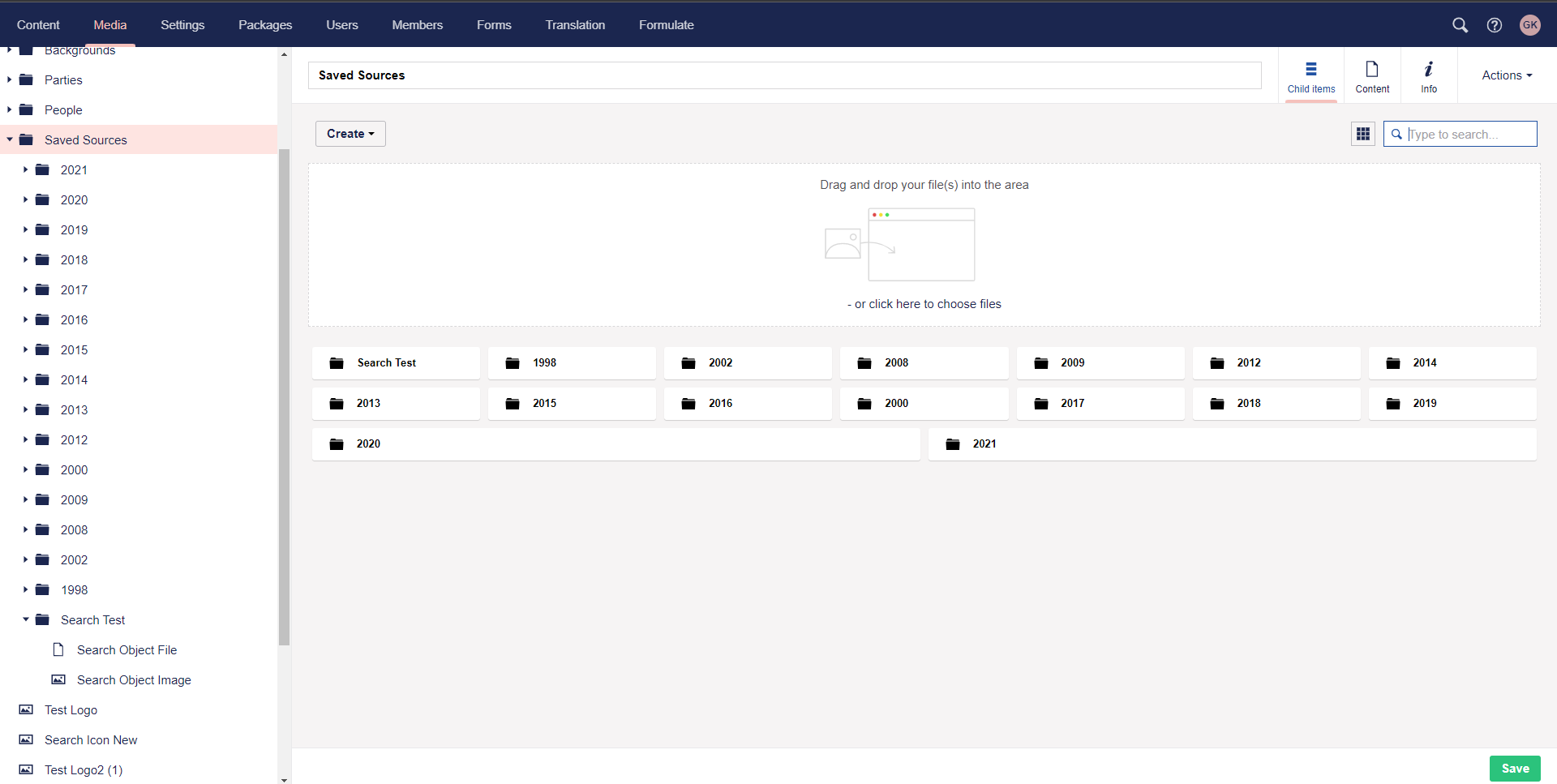Open the Content tab info icon
The image size is (1557, 784).
1371,69
